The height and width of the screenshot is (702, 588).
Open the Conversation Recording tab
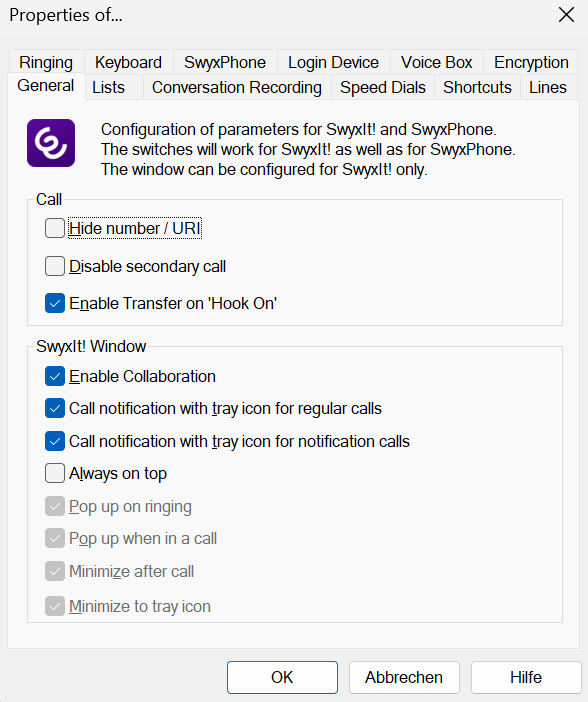(x=237, y=87)
